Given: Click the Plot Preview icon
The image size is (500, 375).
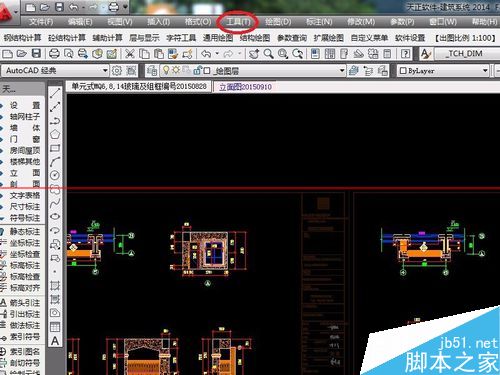Looking at the screenshot, I should [68, 54].
